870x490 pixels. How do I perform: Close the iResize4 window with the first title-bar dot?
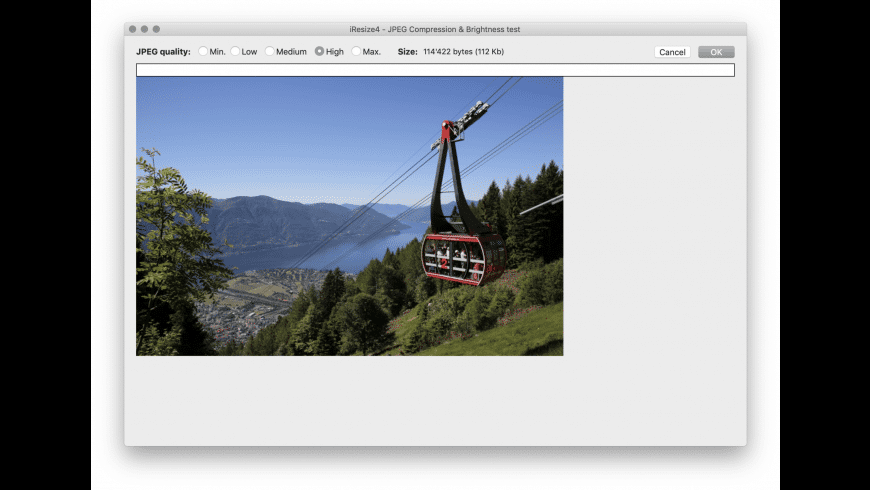point(133,29)
